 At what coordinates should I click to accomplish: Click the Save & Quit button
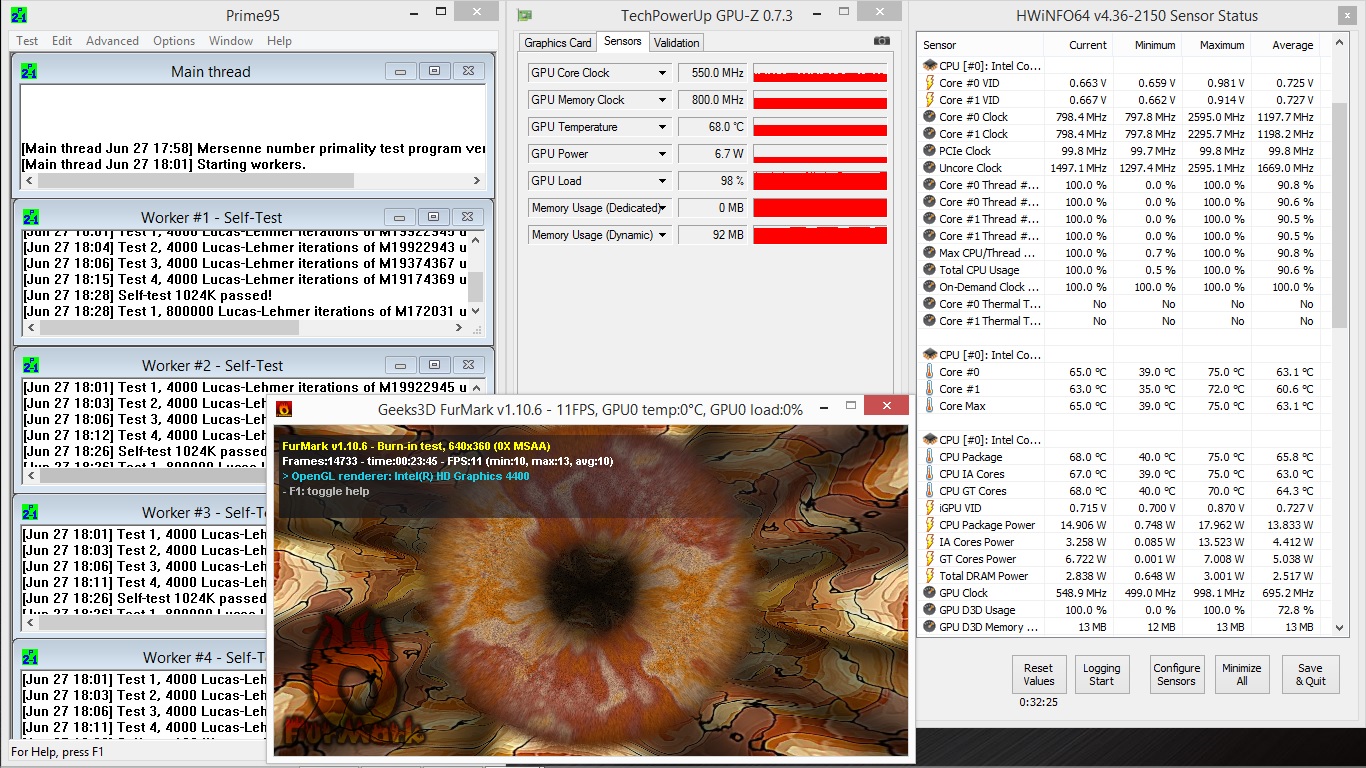[x=1310, y=674]
